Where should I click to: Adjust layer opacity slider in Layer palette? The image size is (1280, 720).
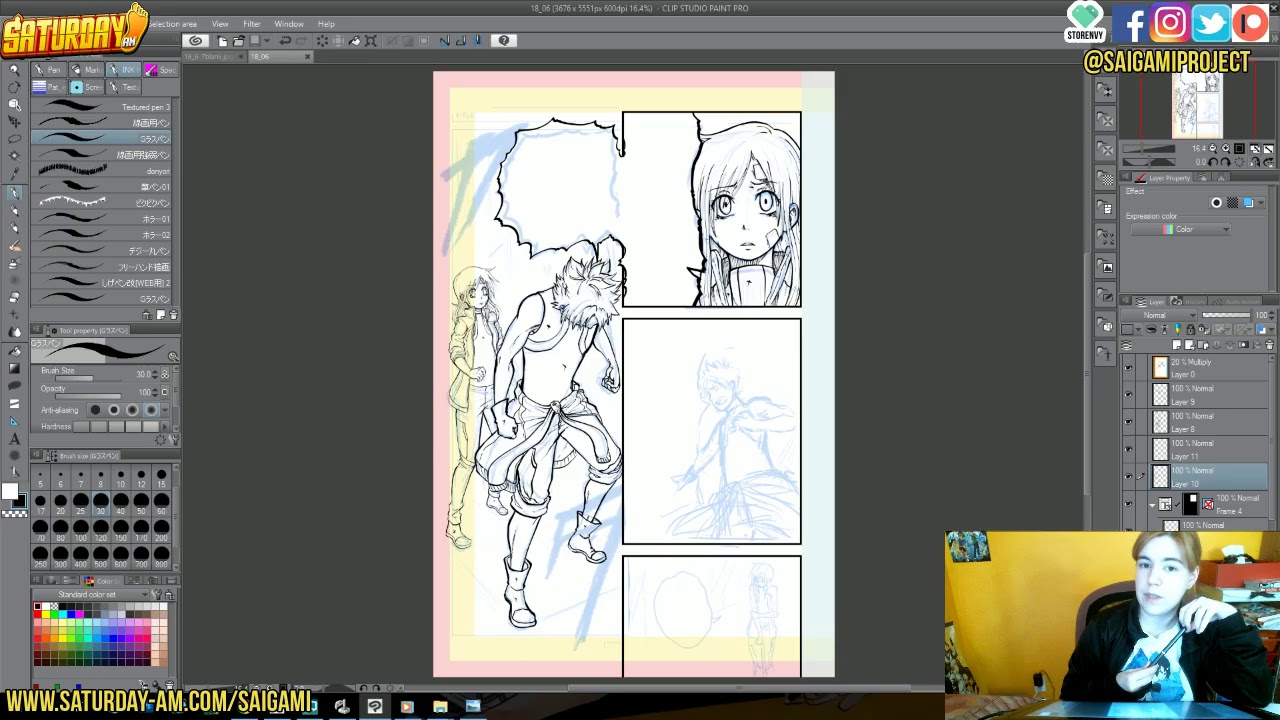coord(1225,315)
